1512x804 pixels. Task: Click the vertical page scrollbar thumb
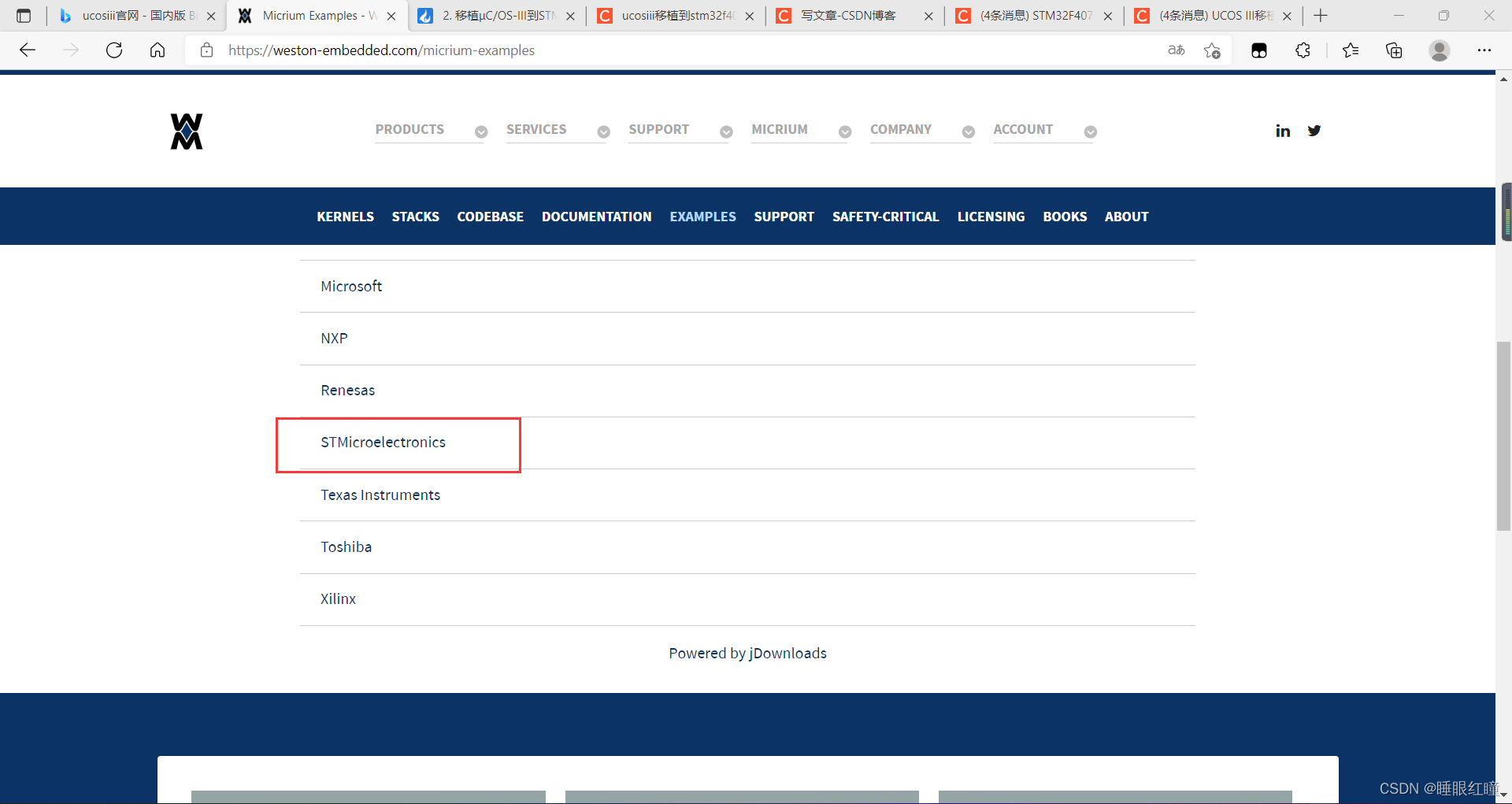1503,437
